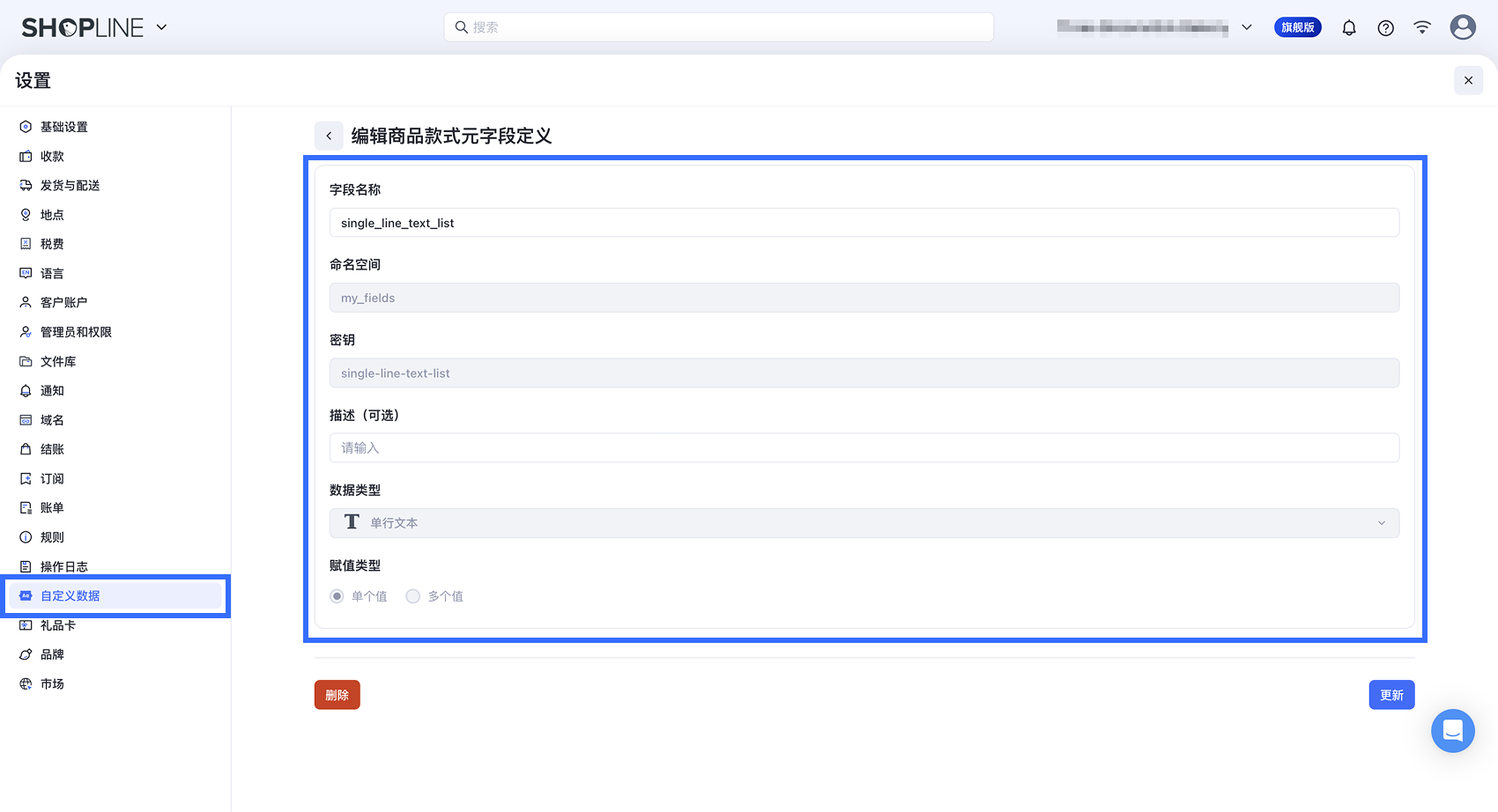Screen dimensions: 1498x812
Task: Click the 订阅 icon
Action: 26,478
